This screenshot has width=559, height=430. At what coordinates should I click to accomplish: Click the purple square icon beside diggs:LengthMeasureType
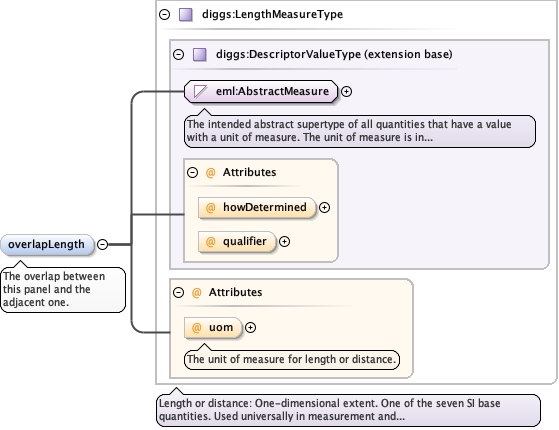point(185,15)
